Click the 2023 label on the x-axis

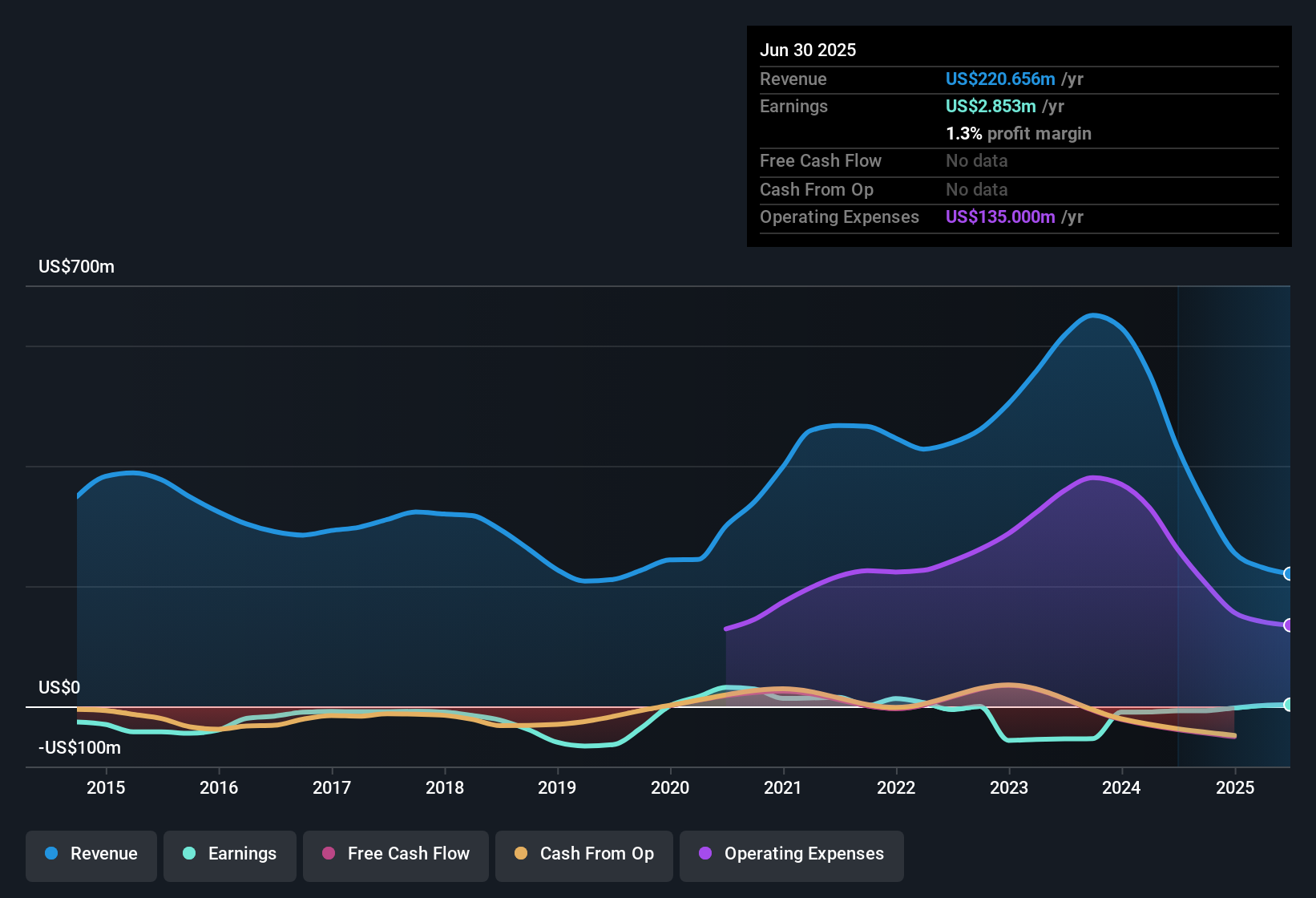coord(1010,788)
